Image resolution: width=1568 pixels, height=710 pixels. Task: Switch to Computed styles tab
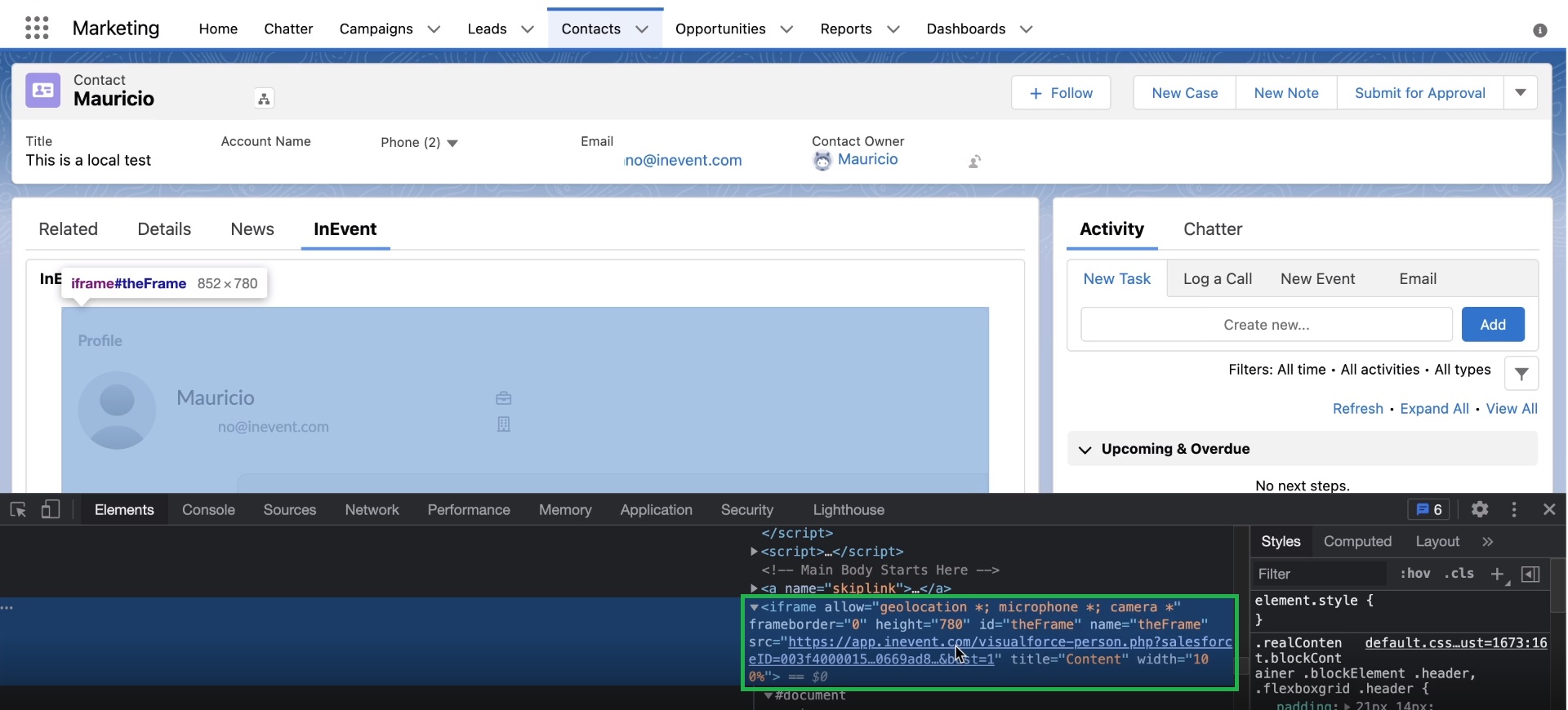click(1357, 542)
